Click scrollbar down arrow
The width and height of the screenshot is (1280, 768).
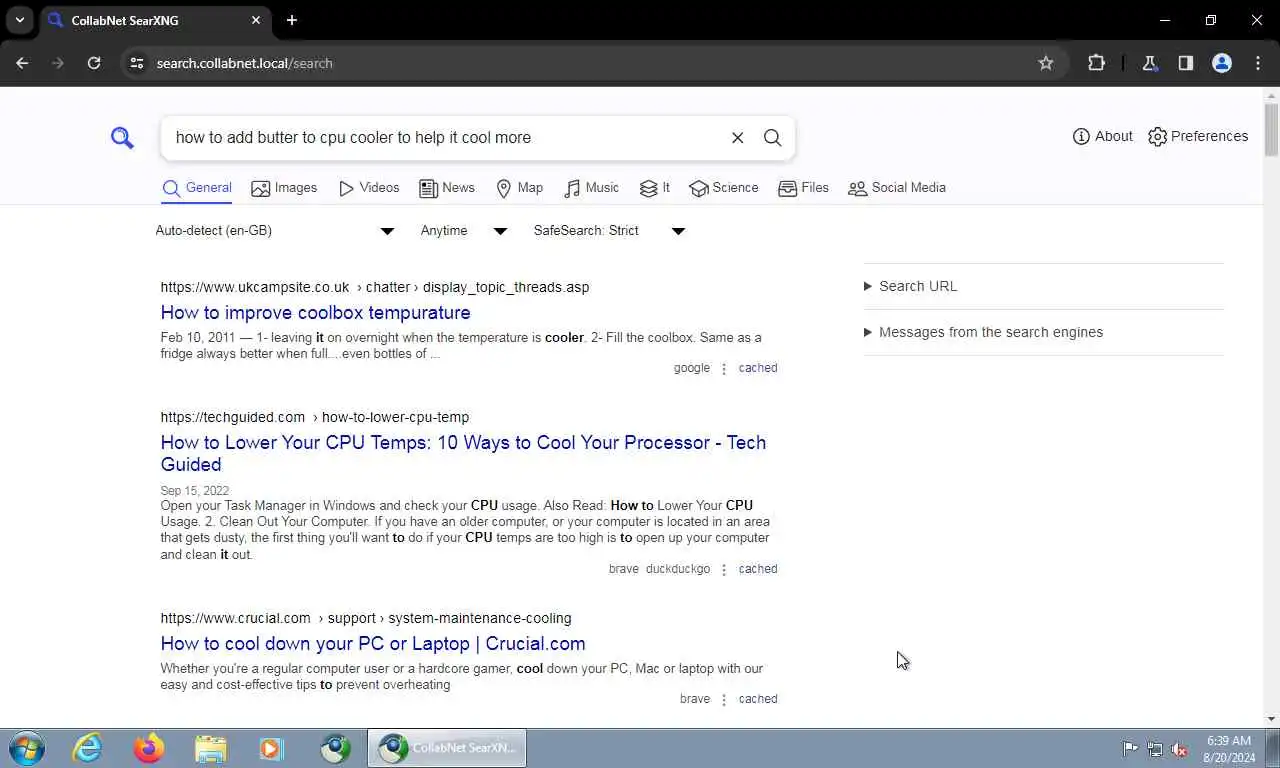click(1271, 719)
